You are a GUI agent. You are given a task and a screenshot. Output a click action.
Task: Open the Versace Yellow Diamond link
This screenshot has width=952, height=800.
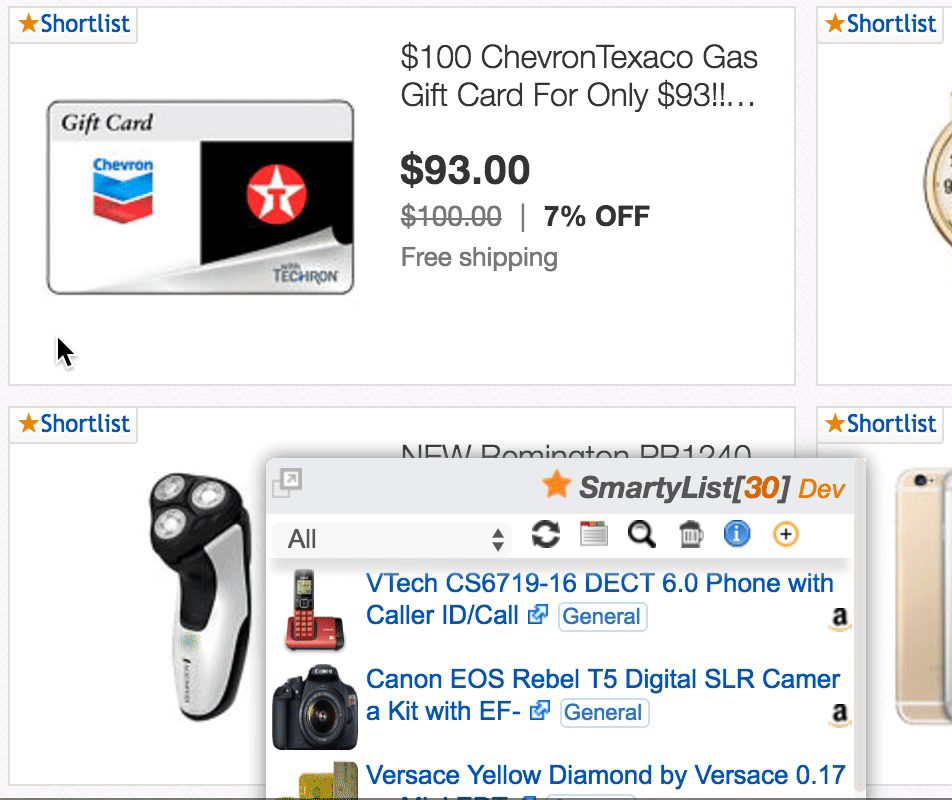[x=605, y=775]
